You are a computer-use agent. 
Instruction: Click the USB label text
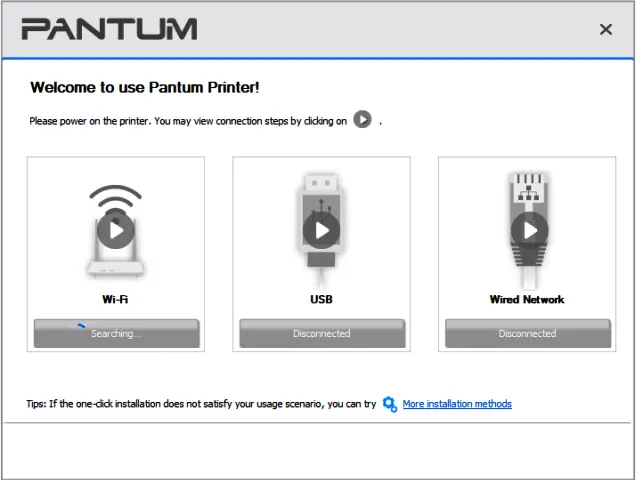322,299
